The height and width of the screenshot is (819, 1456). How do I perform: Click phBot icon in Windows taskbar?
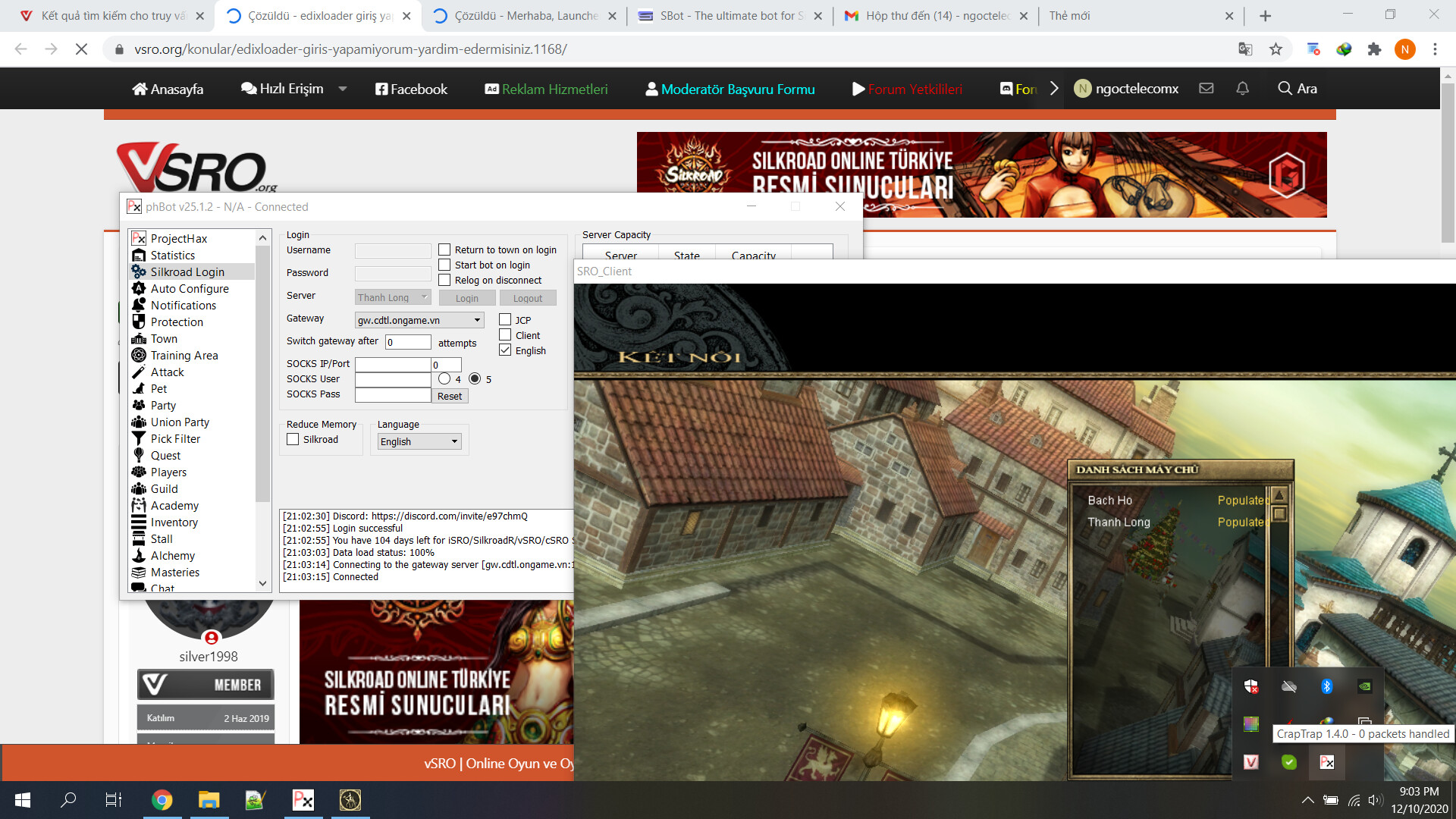(x=303, y=800)
